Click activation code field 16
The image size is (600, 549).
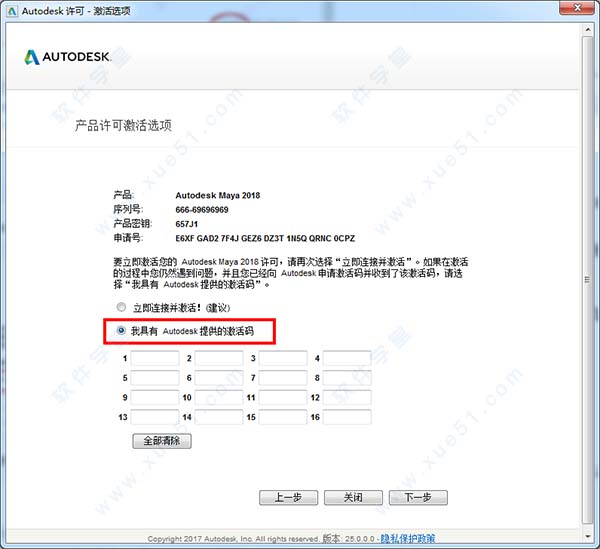[x=347, y=417]
